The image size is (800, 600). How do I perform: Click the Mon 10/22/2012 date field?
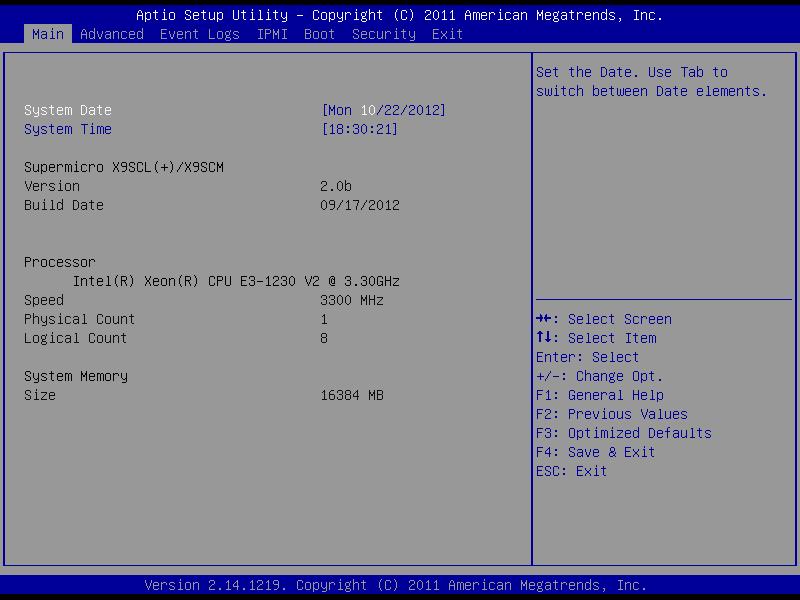pyautogui.click(x=383, y=110)
